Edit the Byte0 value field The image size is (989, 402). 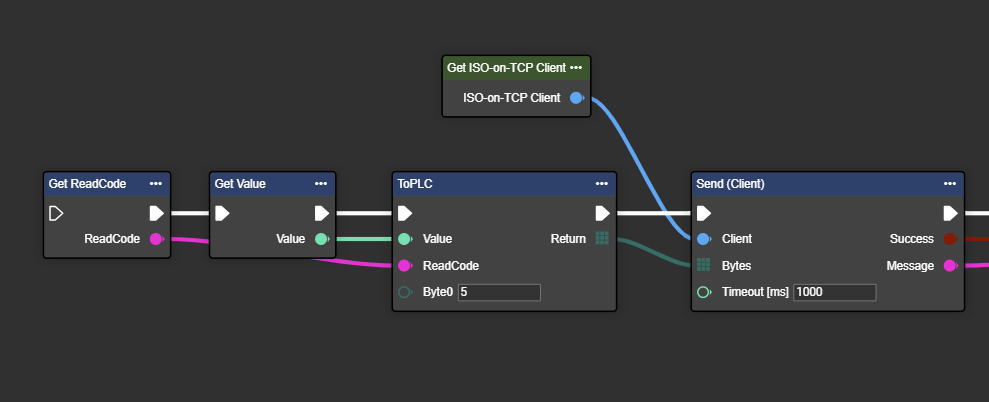(x=498, y=292)
